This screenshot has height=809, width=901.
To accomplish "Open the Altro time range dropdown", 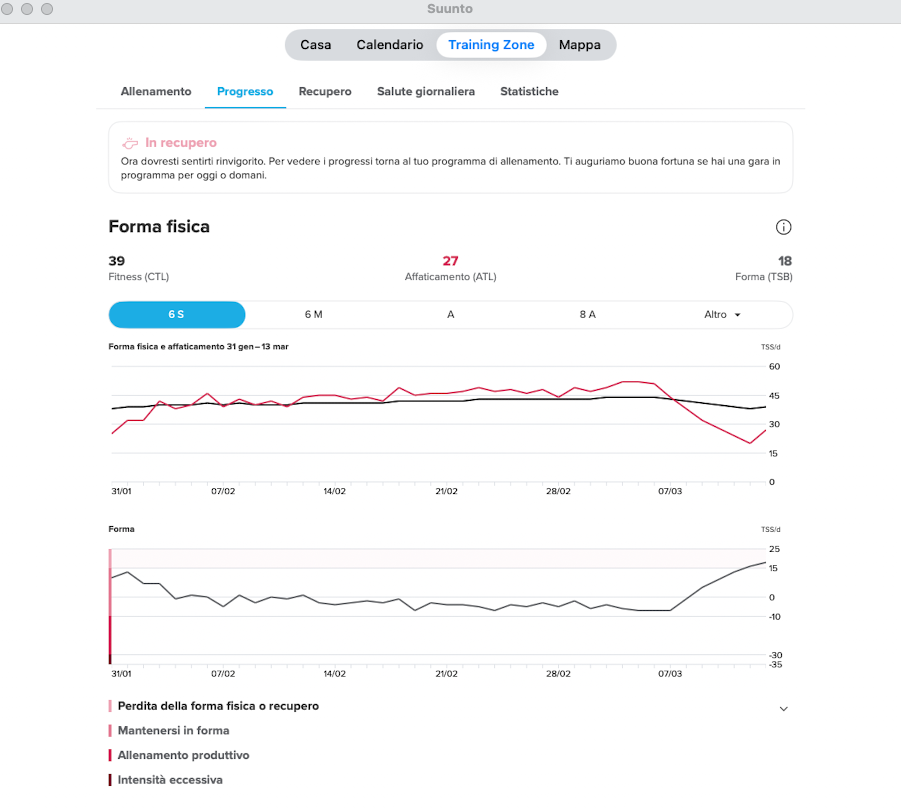I will (722, 314).
